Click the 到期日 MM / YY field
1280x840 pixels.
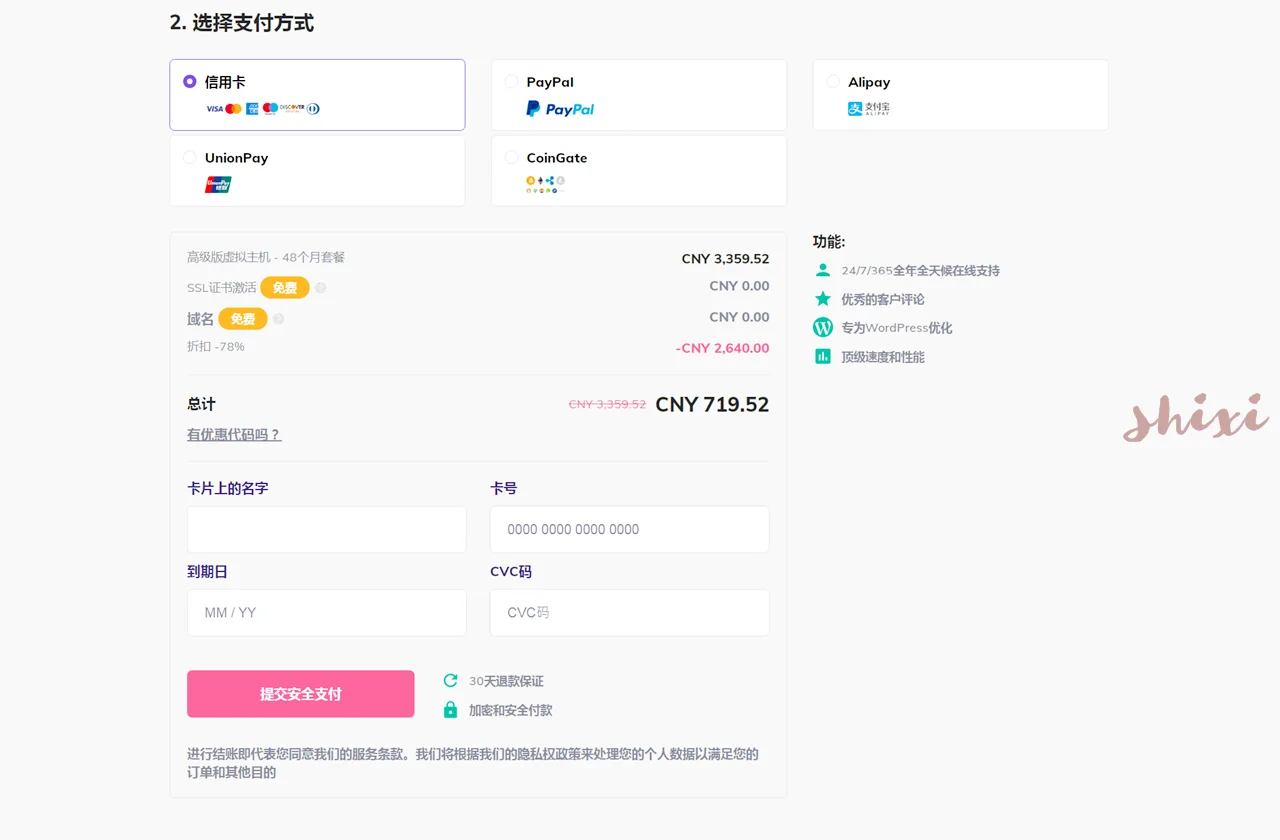327,612
